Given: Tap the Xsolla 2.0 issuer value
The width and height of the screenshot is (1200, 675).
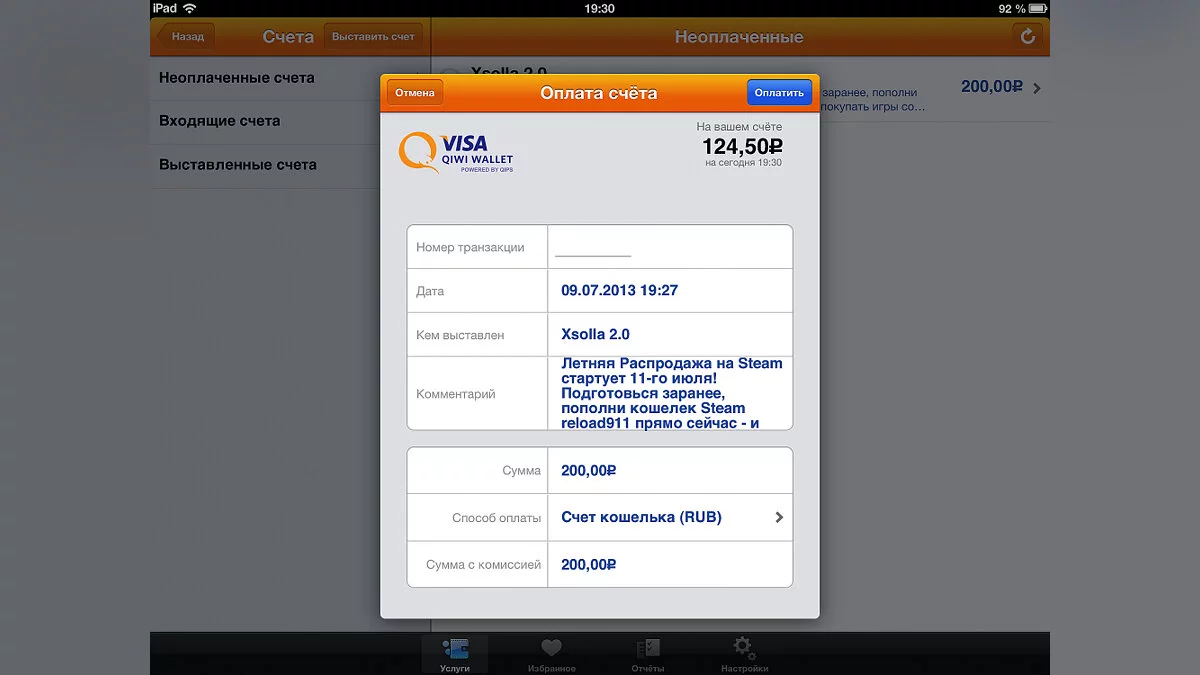Looking at the screenshot, I should pos(595,335).
